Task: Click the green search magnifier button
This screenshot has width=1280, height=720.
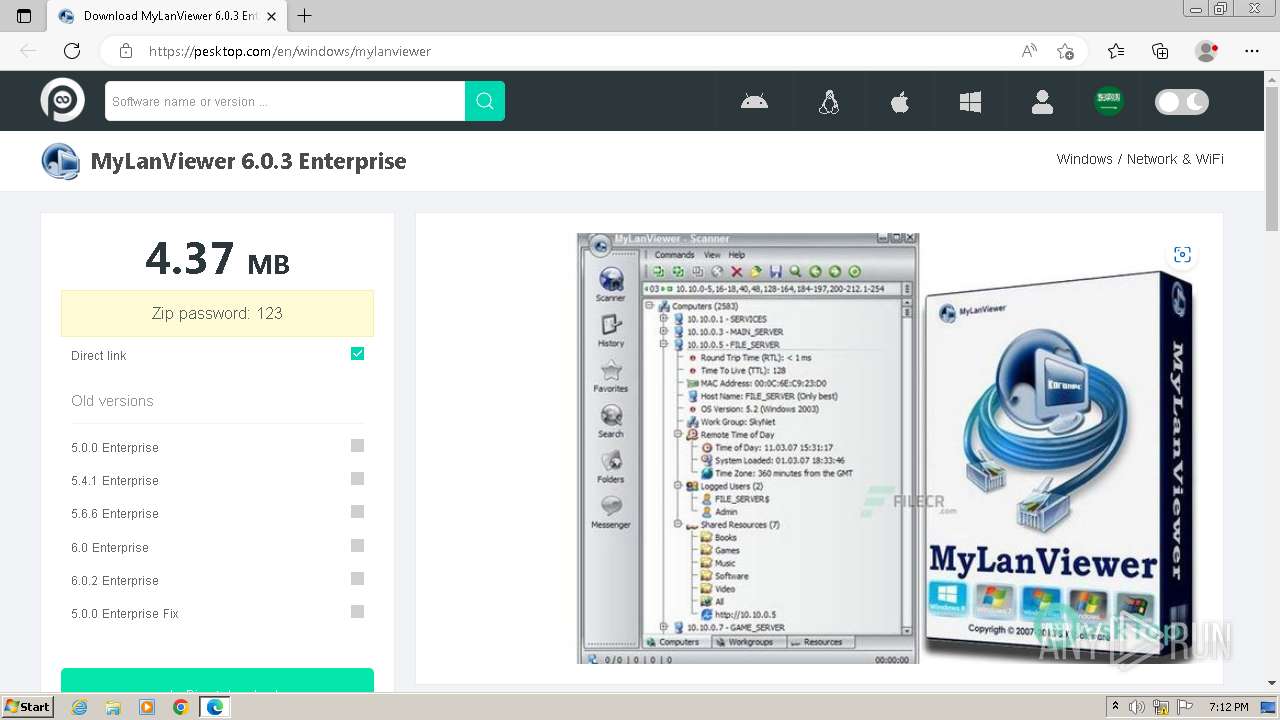Action: click(485, 101)
